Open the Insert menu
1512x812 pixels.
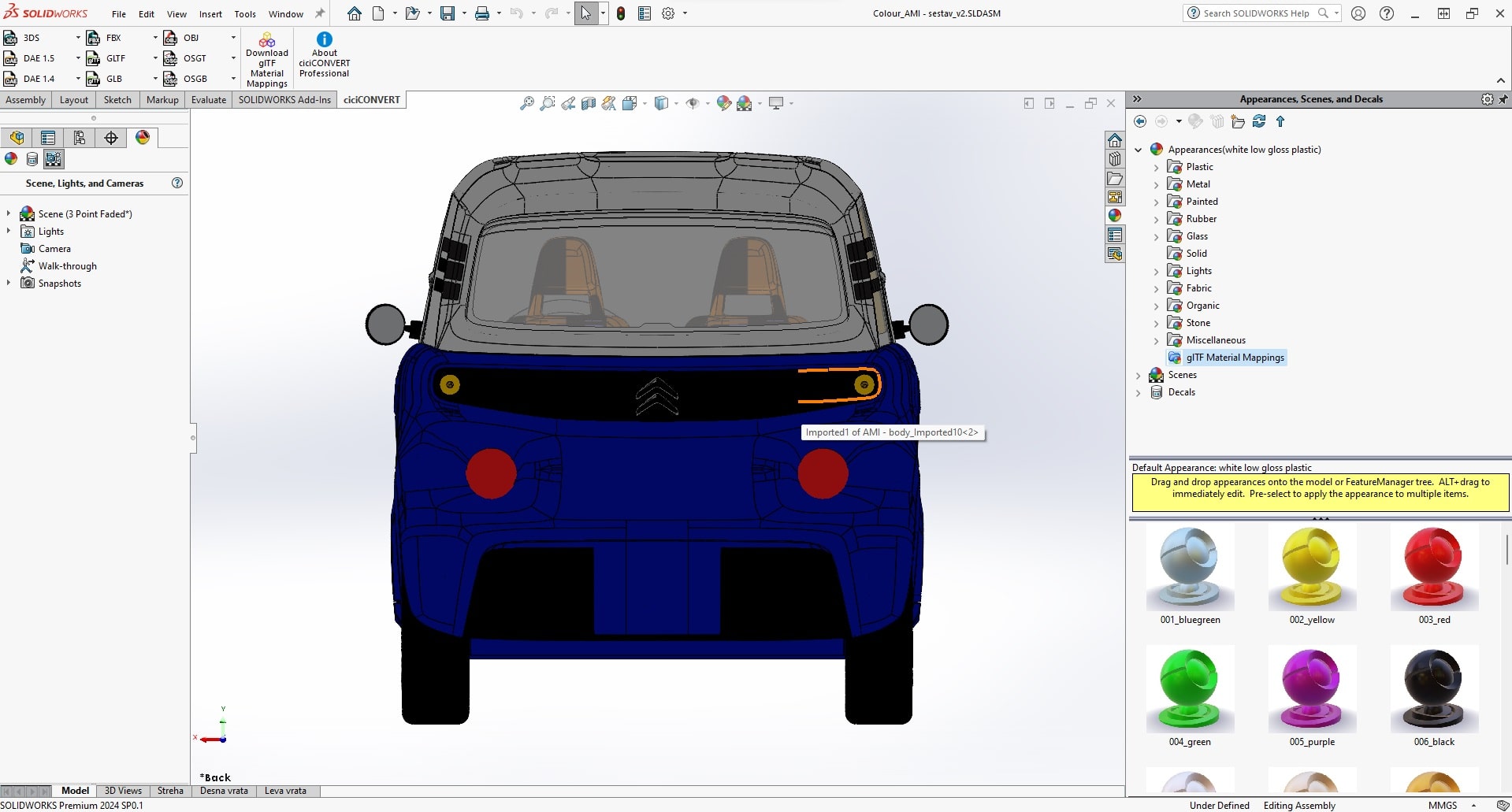click(x=210, y=14)
